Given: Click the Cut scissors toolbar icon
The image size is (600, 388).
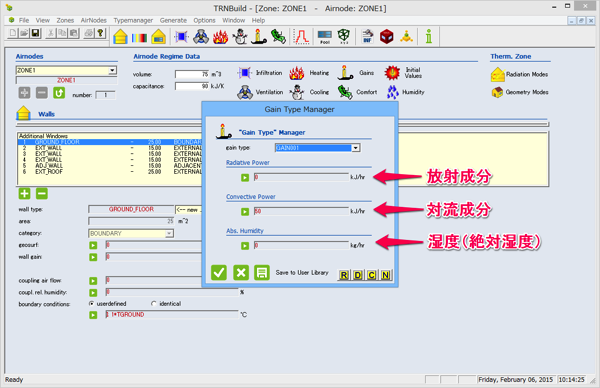Looking at the screenshot, I should [x=50, y=33].
